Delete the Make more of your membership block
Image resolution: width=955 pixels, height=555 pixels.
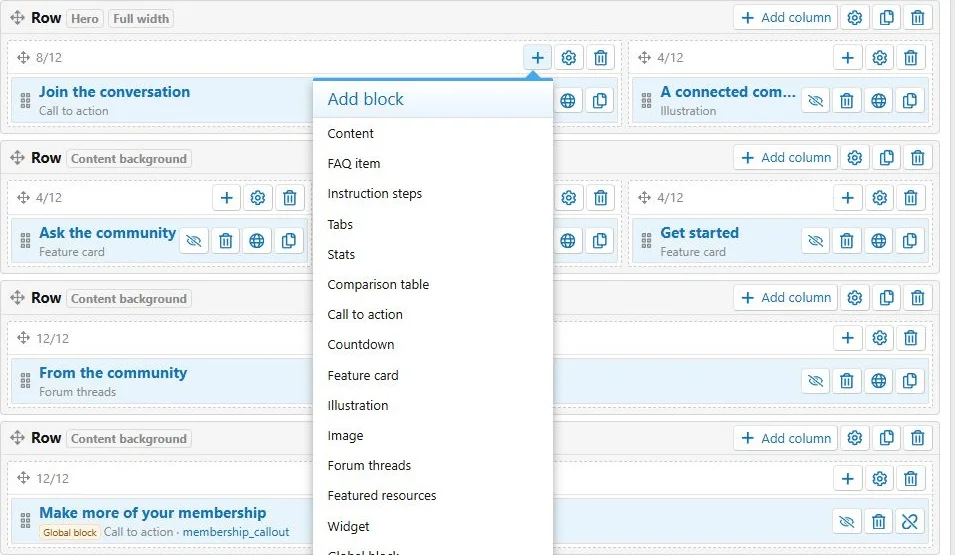[878, 521]
